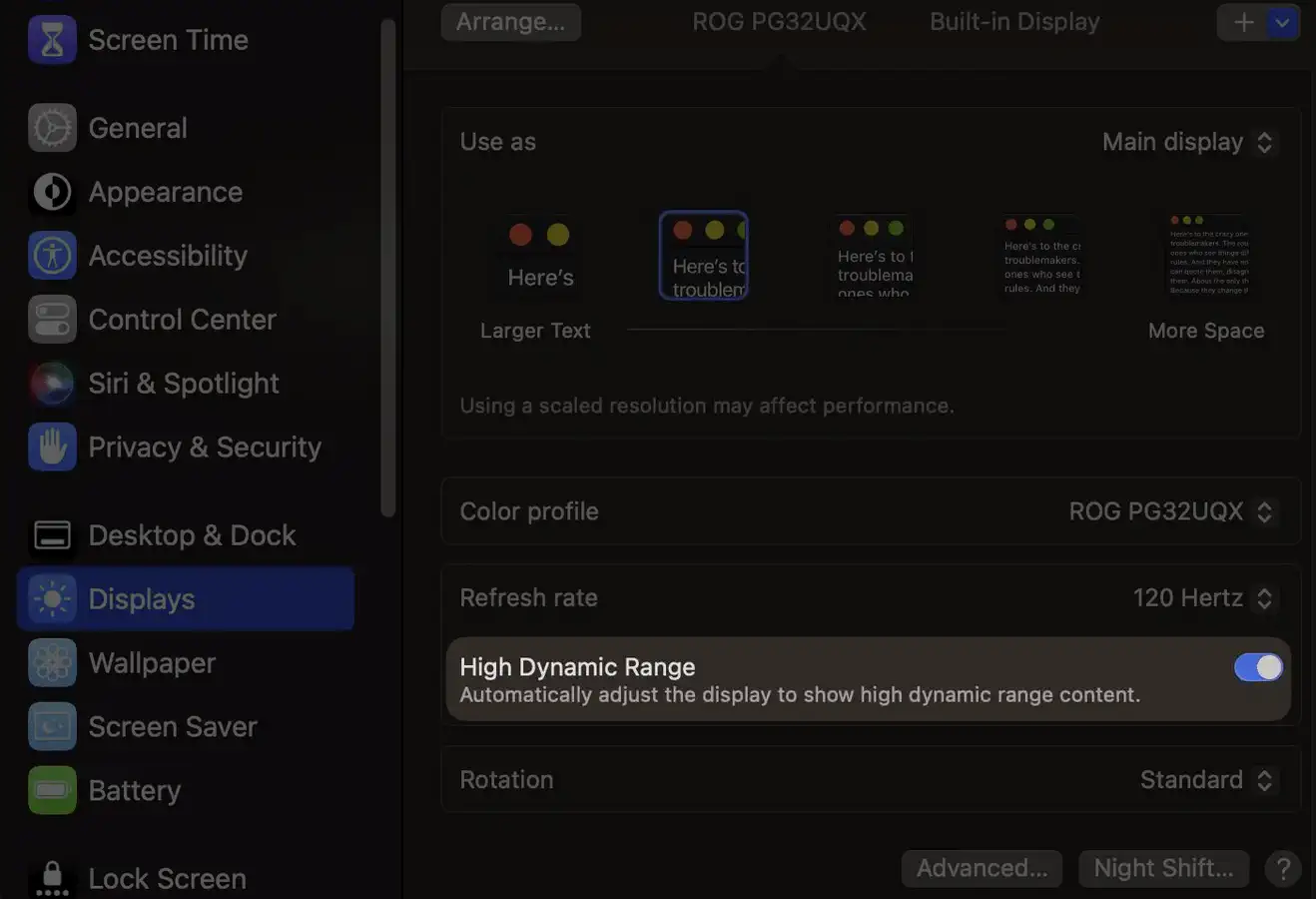Click the Control Center switches icon
Viewport: 1316px width, 899px height.
[52, 320]
